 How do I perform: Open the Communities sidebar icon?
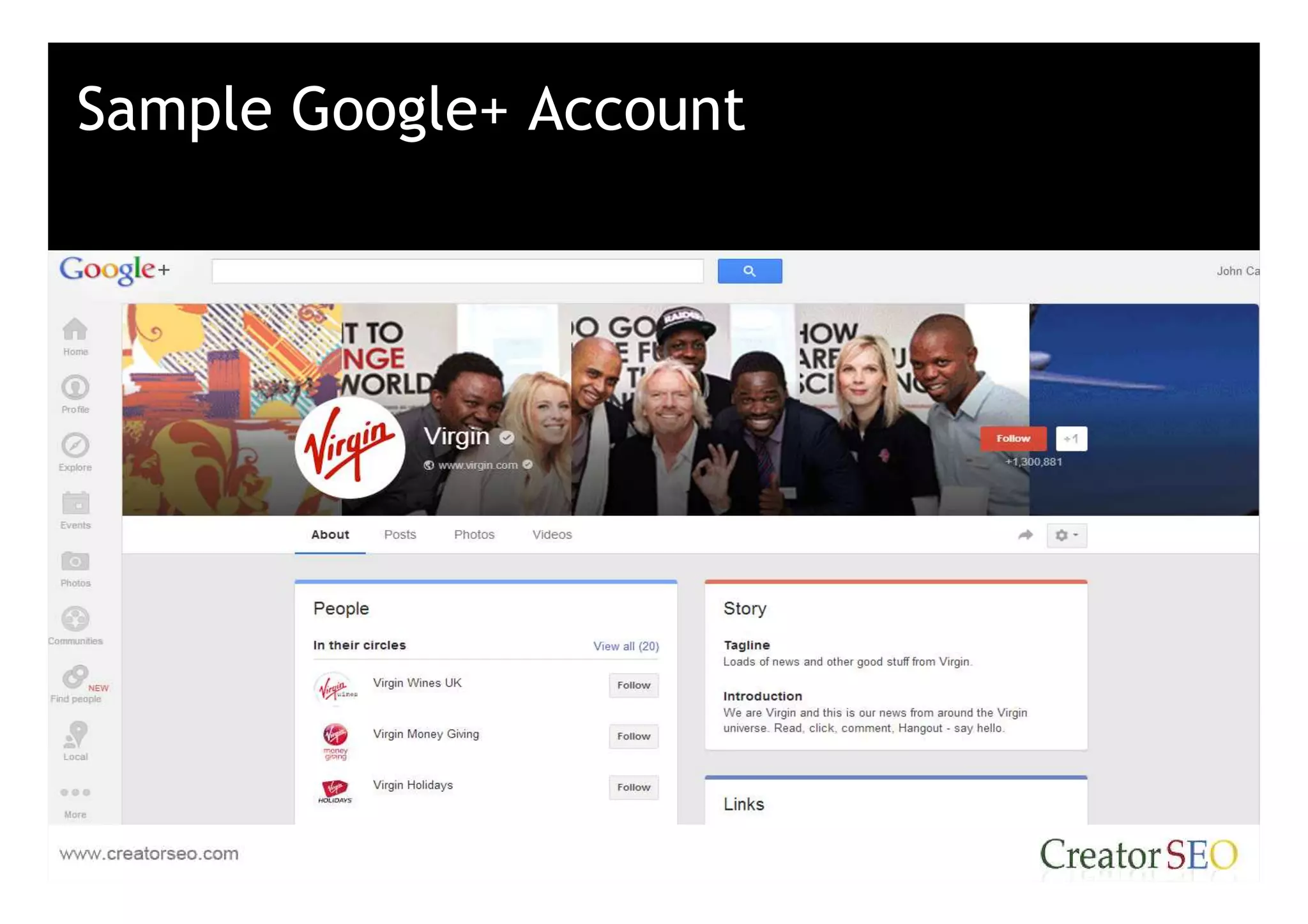coord(75,618)
